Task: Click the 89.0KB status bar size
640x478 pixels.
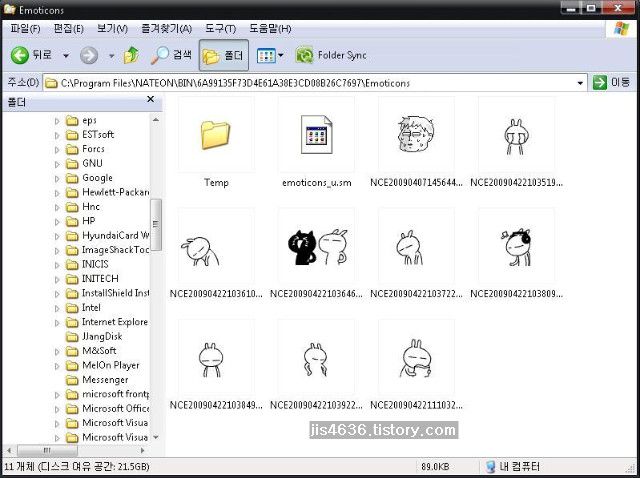Action: click(x=435, y=467)
